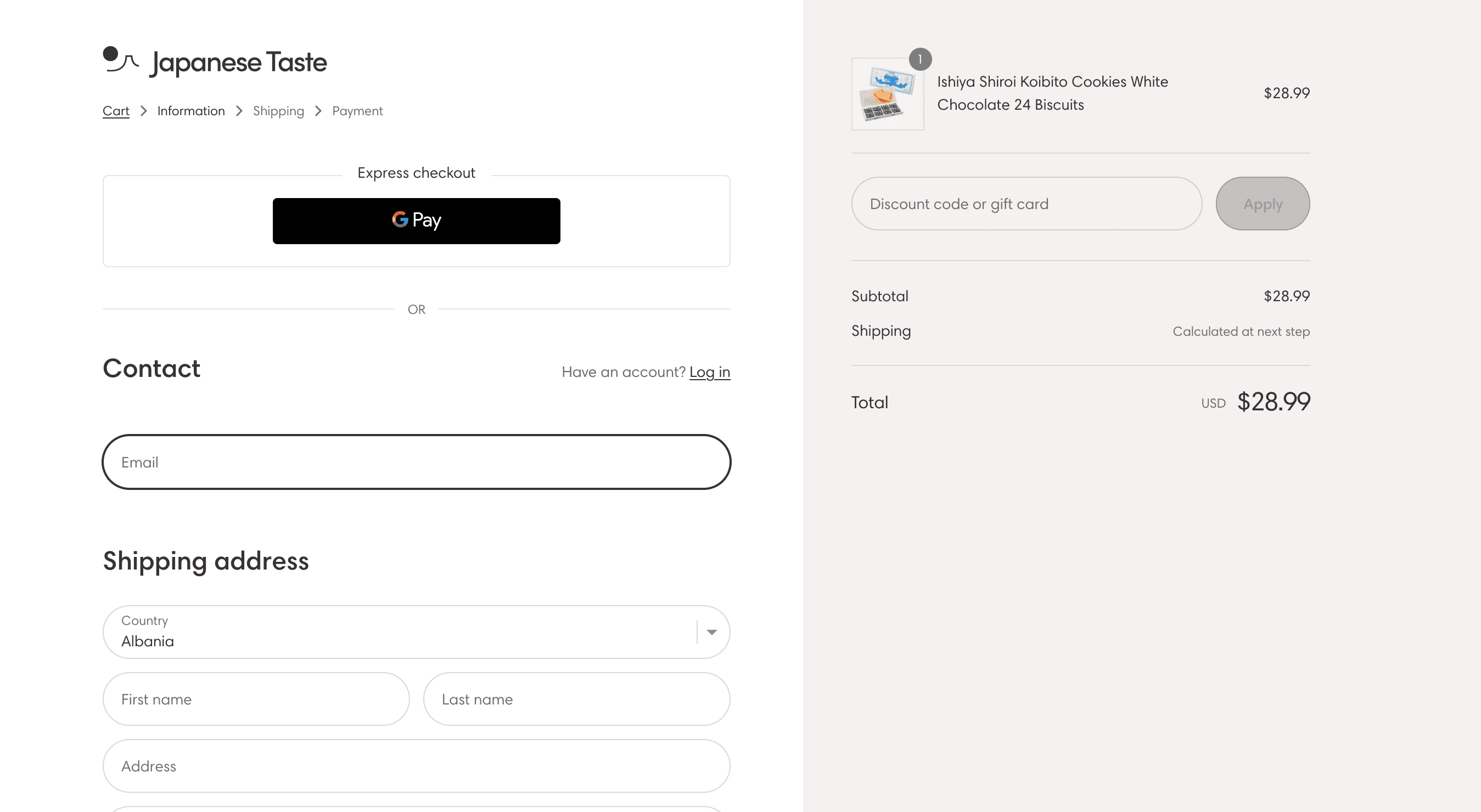
Task: Click the Apply discount code button
Action: (1262, 203)
